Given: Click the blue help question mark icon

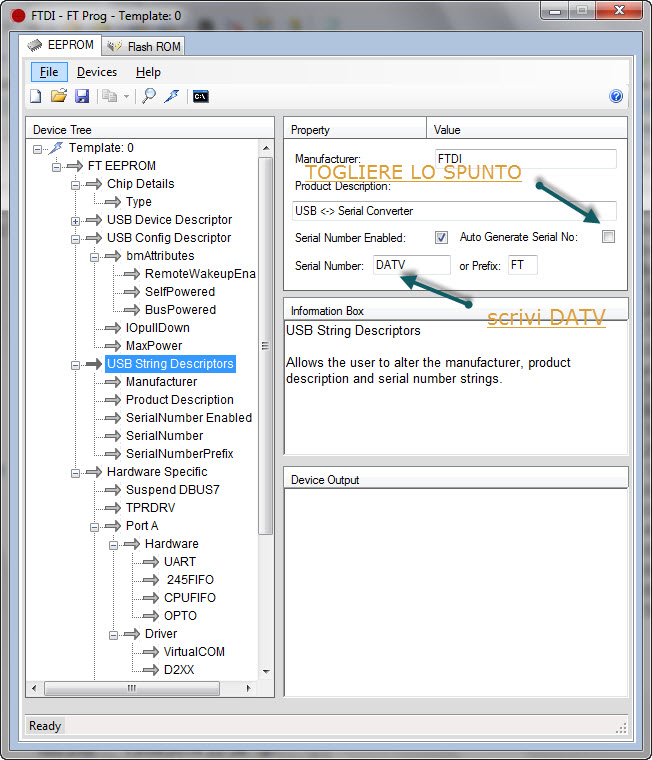Looking at the screenshot, I should (616, 96).
